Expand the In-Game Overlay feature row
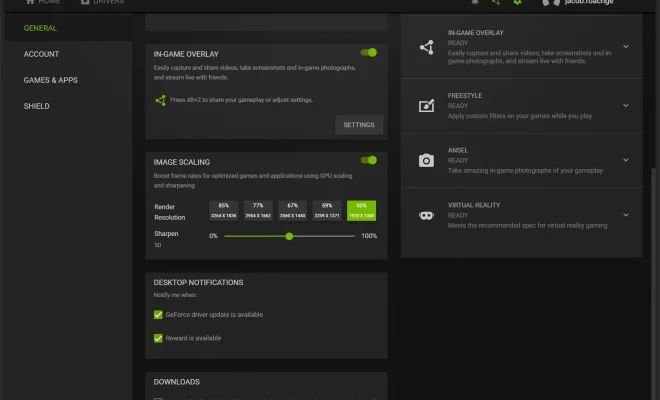660x400 pixels. 626,47
